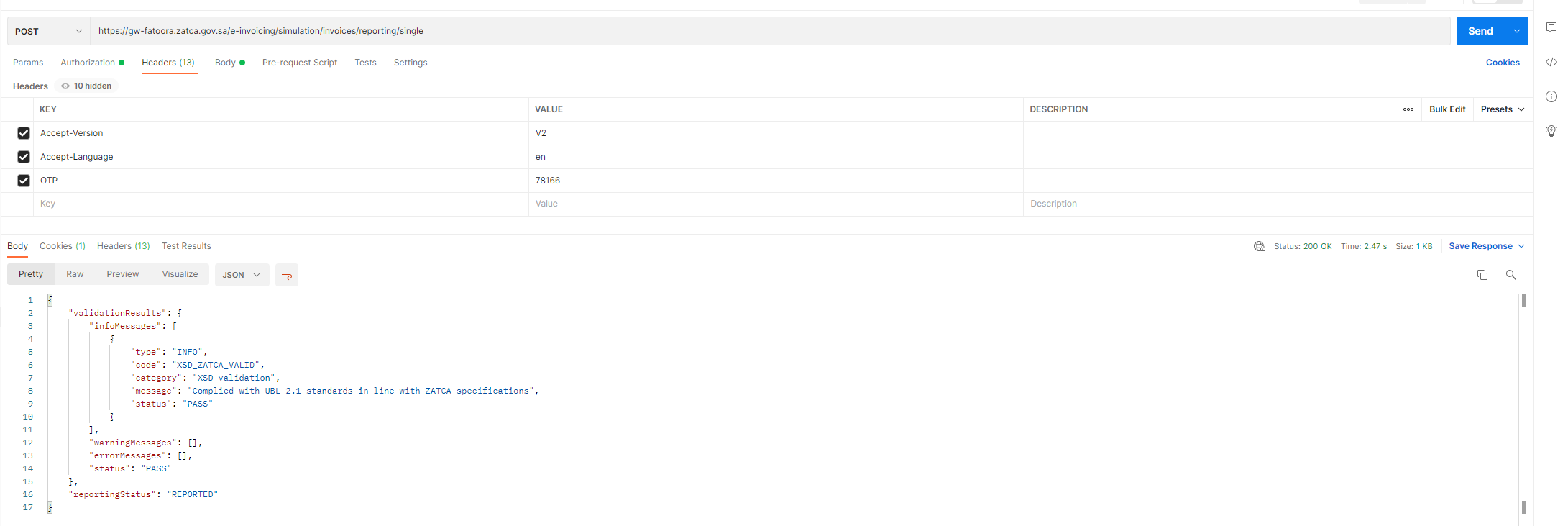1568x526 pixels.
Task: Toggle line wrap in response
Action: 286,275
